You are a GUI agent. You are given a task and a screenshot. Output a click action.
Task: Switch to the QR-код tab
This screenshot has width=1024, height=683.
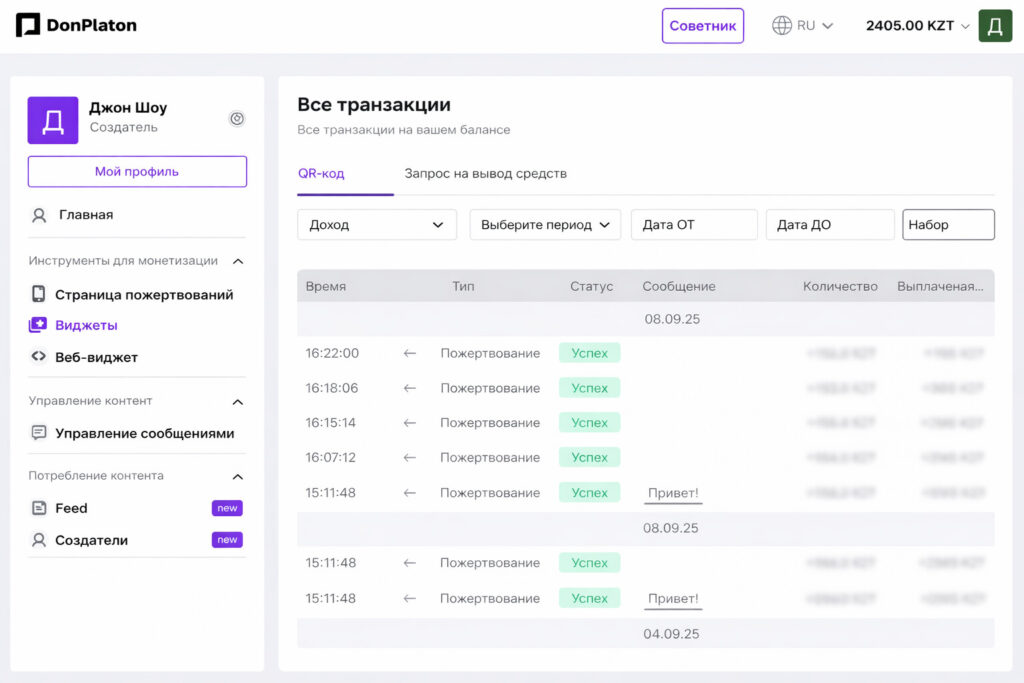pos(323,173)
